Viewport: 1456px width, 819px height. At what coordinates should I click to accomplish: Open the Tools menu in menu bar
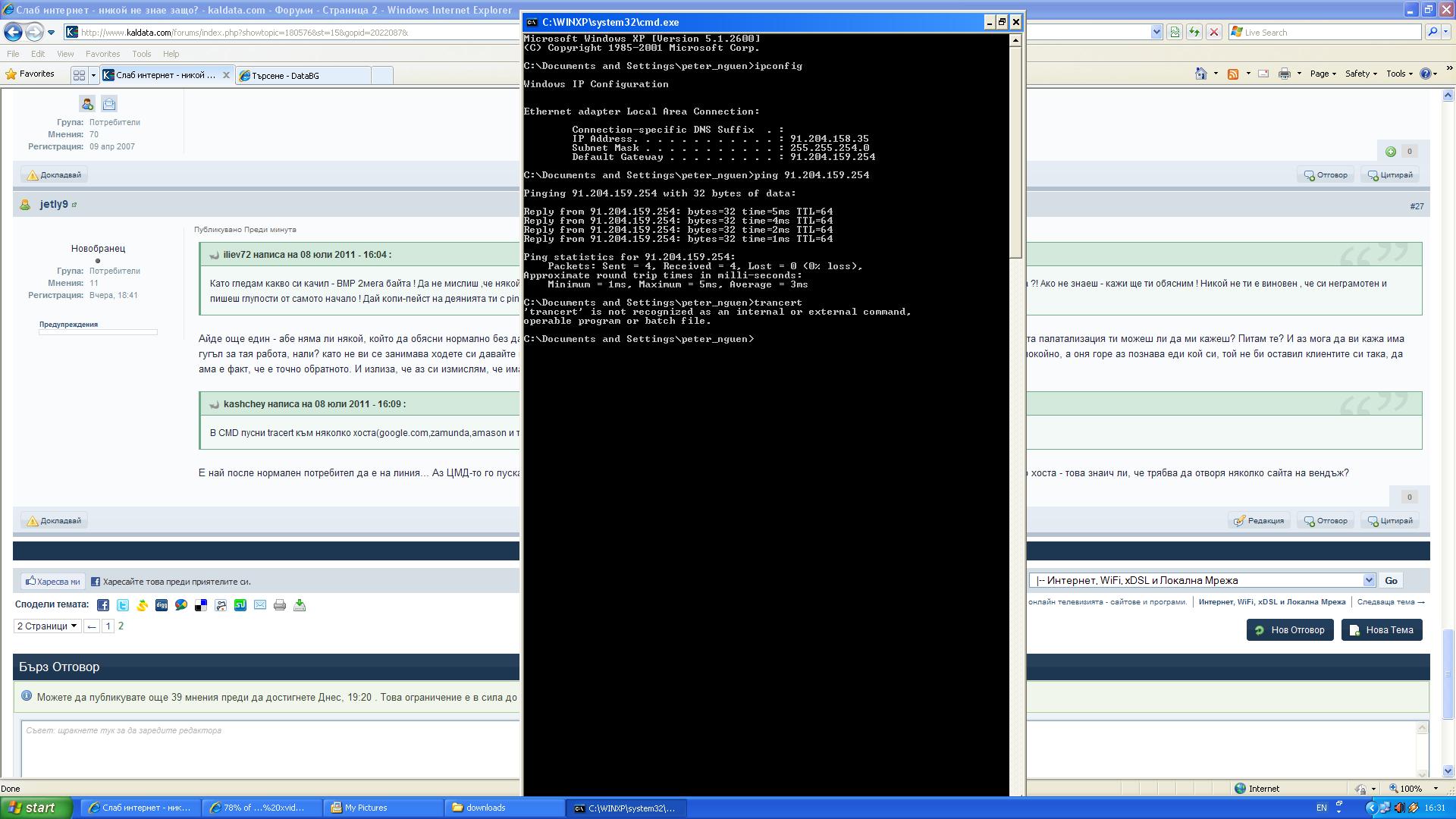coord(141,54)
